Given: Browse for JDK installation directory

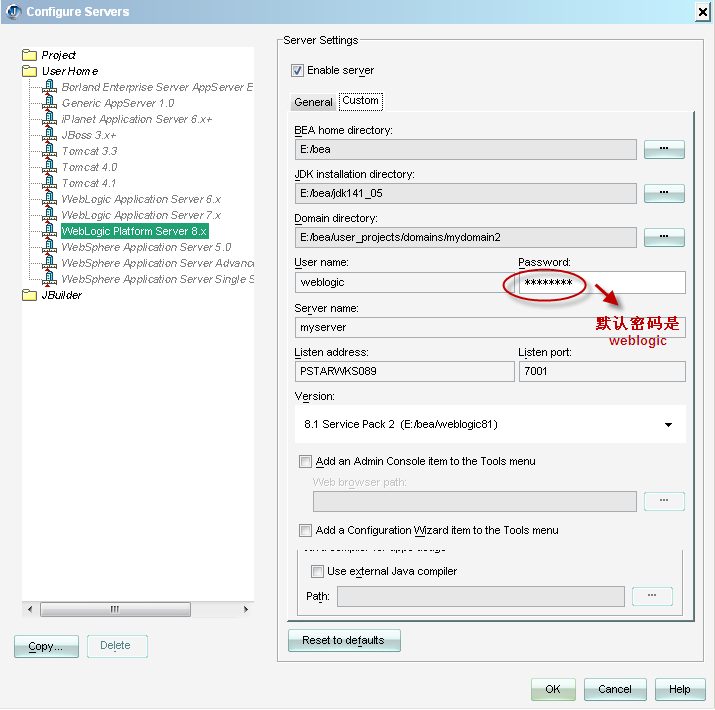Looking at the screenshot, I should pyautogui.click(x=664, y=193).
